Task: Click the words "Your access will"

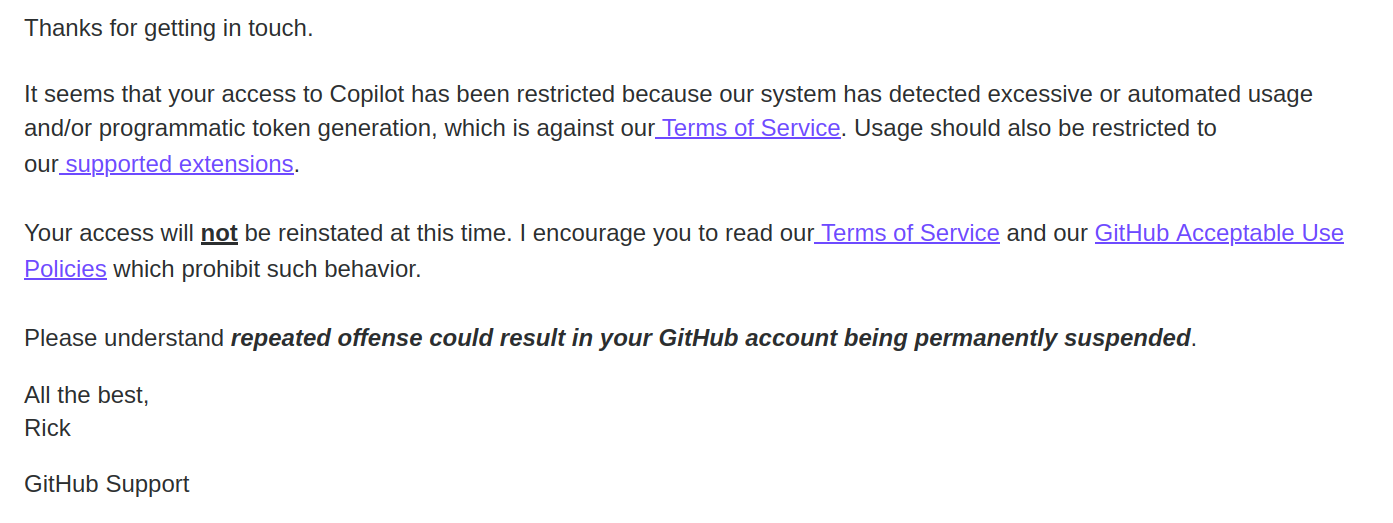Action: coord(109,233)
